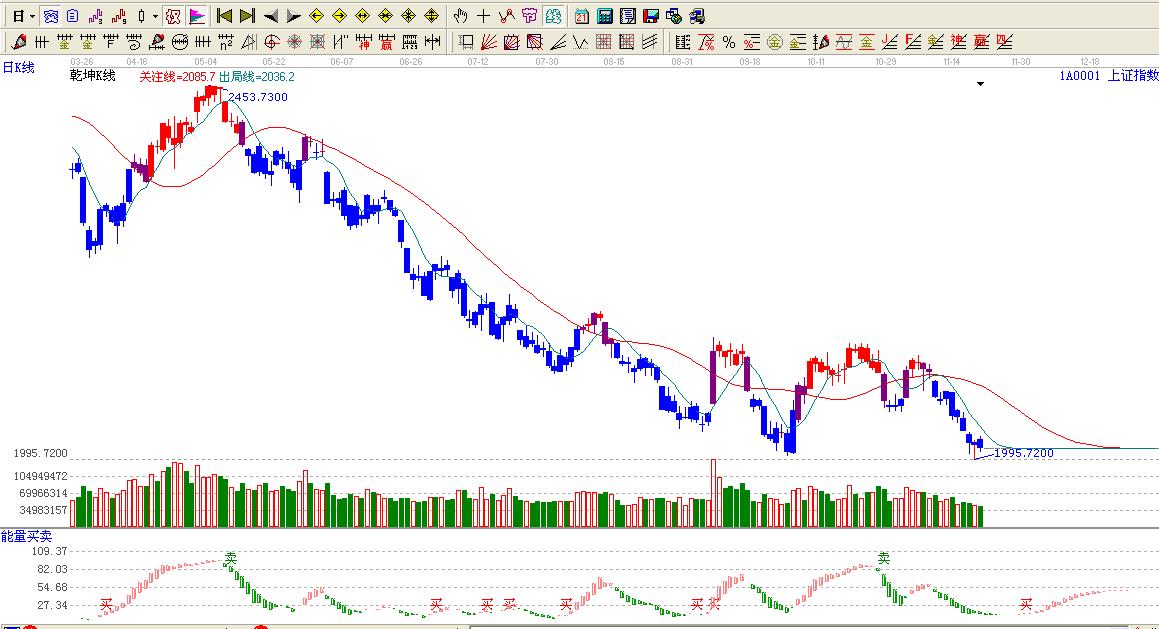Expand the candlestick style dropdown arrow
Screen dimensions: 1159x629
[155, 16]
